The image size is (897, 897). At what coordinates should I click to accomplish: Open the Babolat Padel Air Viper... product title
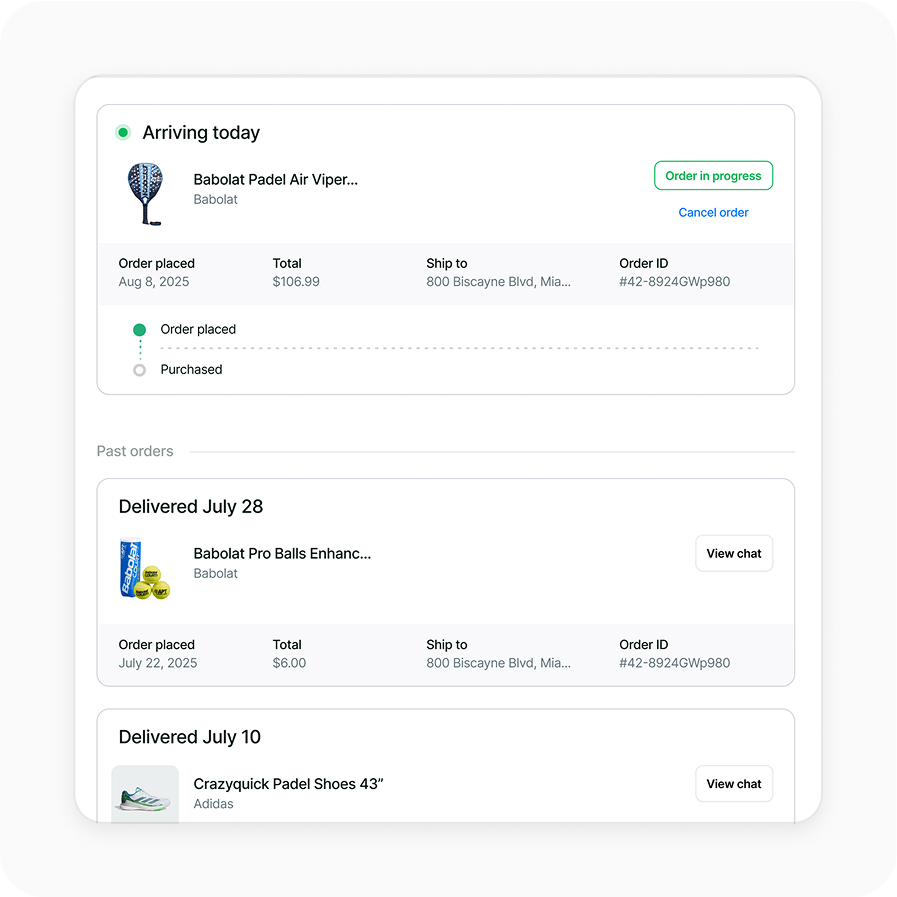275,180
